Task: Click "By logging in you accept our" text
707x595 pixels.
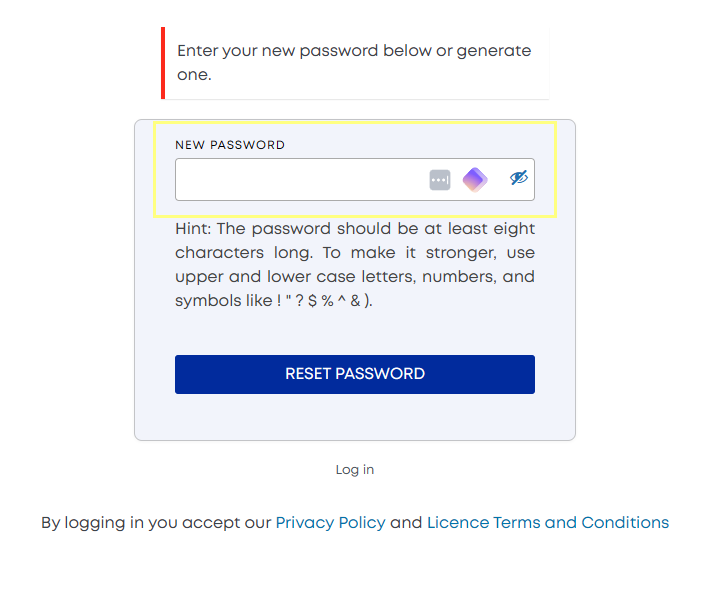Action: pyautogui.click(x=156, y=523)
